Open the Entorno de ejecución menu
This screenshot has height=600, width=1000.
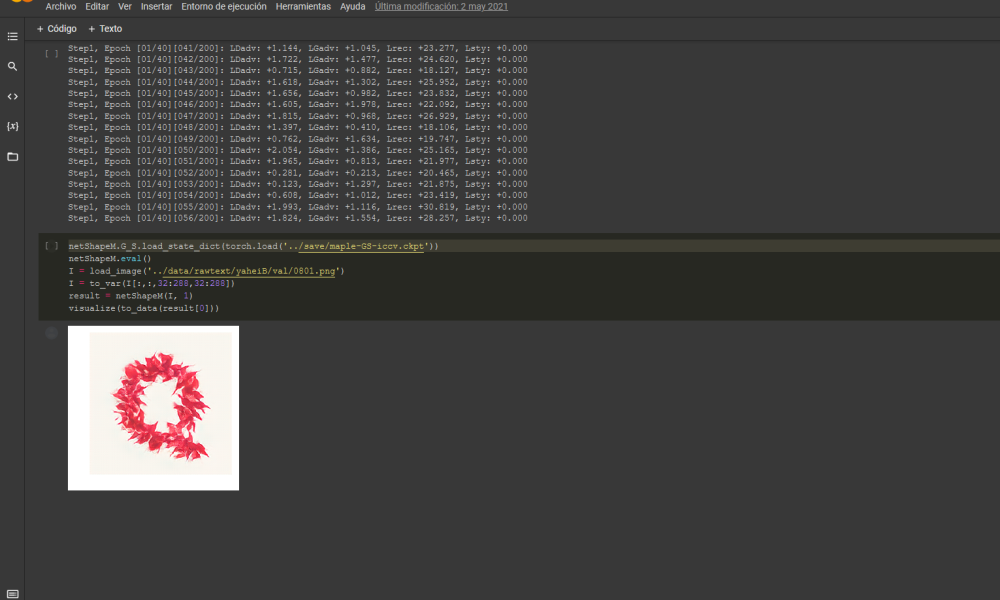(x=224, y=6)
